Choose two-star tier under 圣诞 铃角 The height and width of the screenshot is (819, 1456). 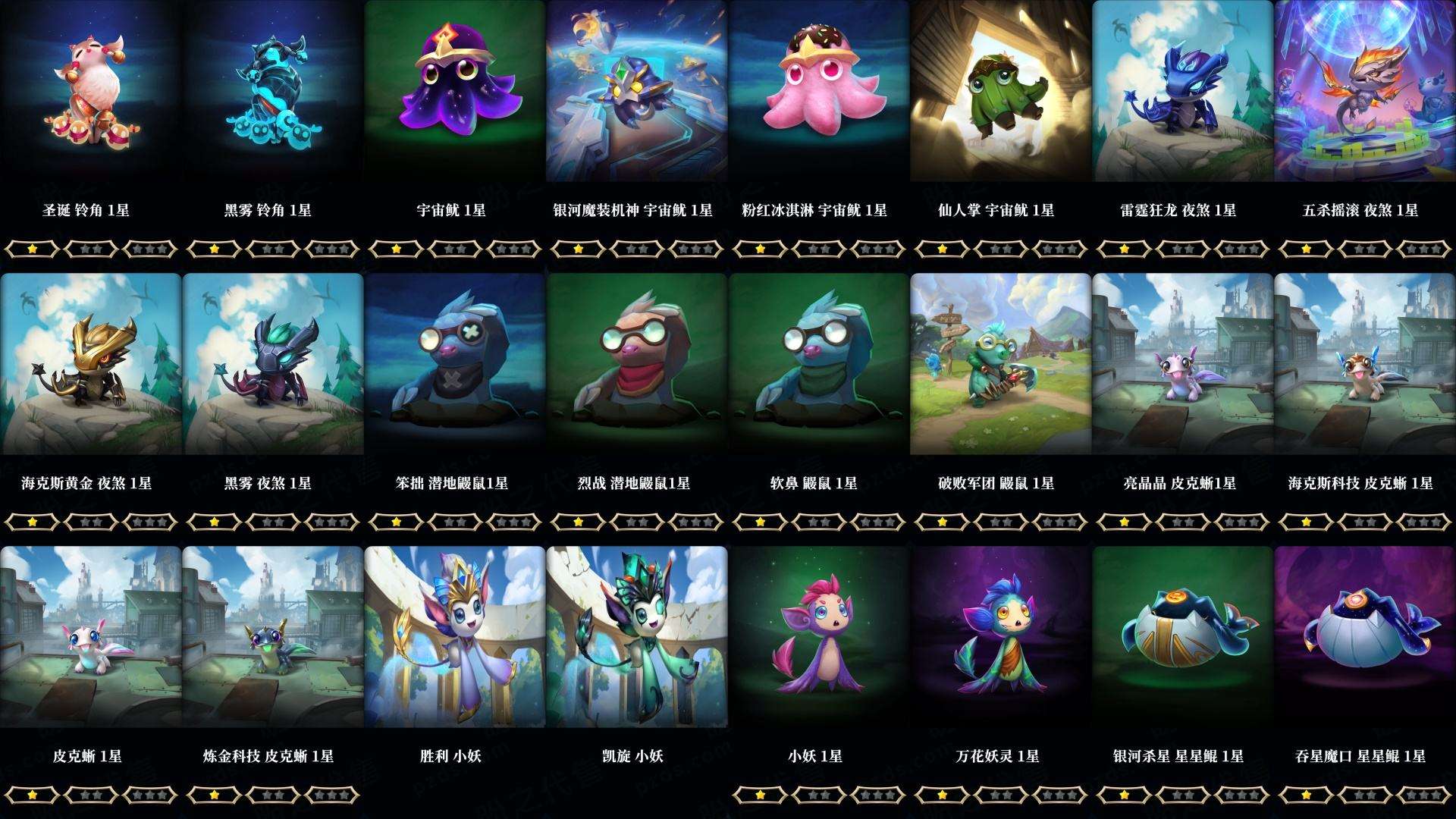(x=91, y=249)
